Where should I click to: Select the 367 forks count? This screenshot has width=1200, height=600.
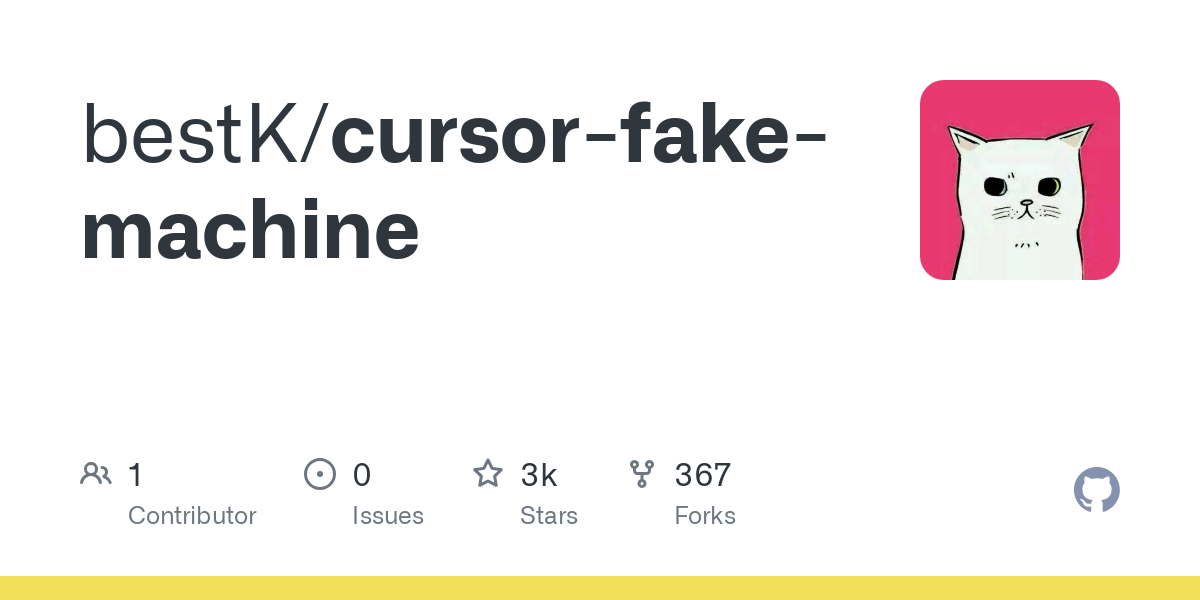[703, 474]
